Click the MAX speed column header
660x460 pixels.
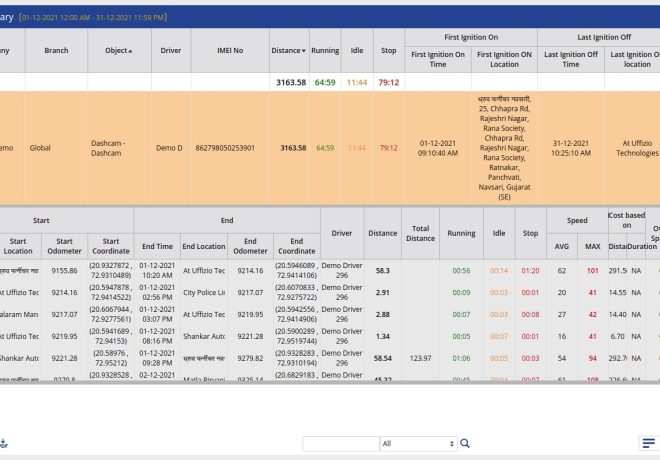tap(593, 246)
